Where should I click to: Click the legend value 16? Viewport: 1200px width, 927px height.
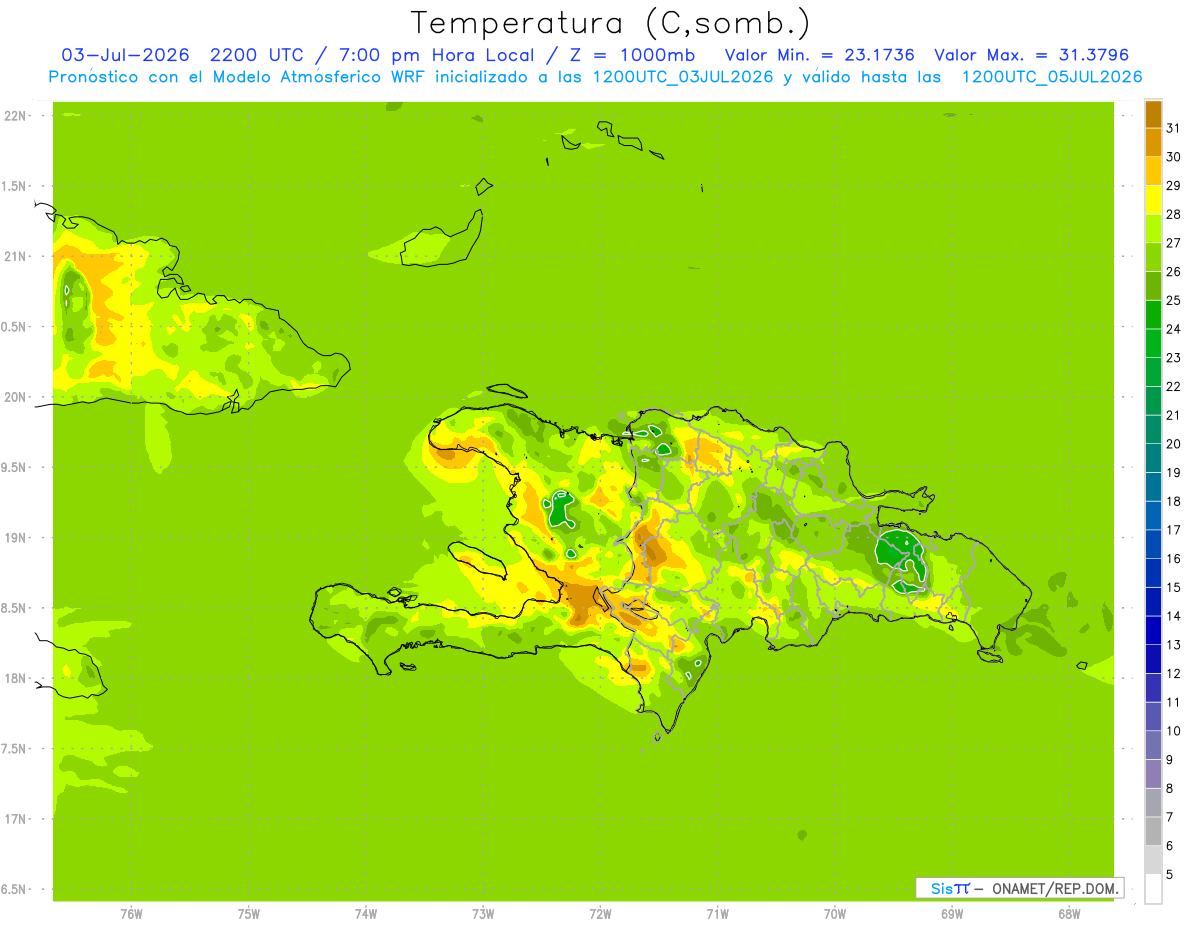1173,559
